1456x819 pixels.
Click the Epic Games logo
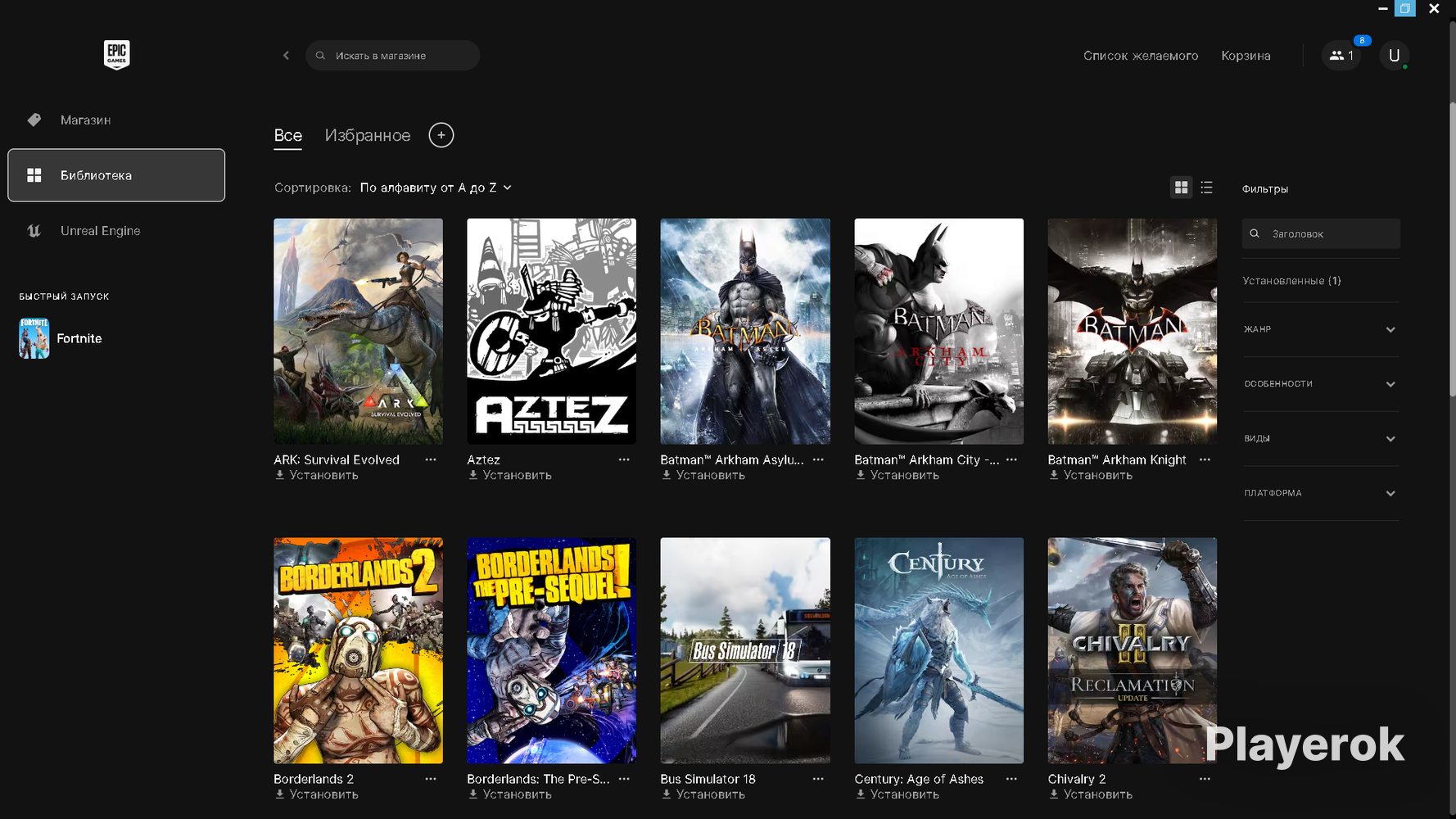pyautogui.click(x=116, y=55)
